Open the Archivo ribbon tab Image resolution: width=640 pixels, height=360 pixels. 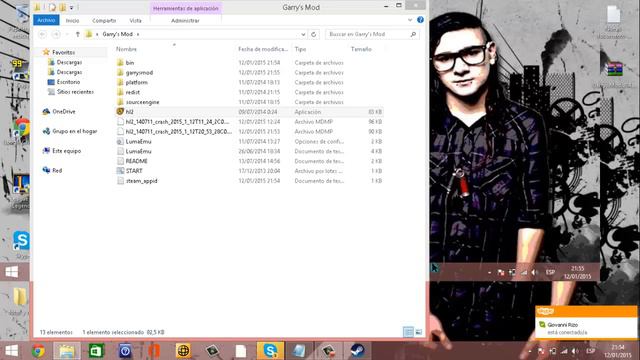tap(46, 20)
